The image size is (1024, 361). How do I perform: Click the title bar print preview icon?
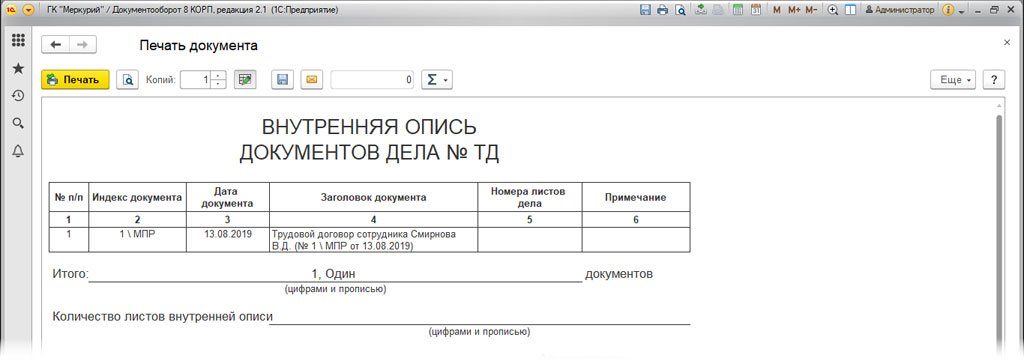tap(680, 10)
